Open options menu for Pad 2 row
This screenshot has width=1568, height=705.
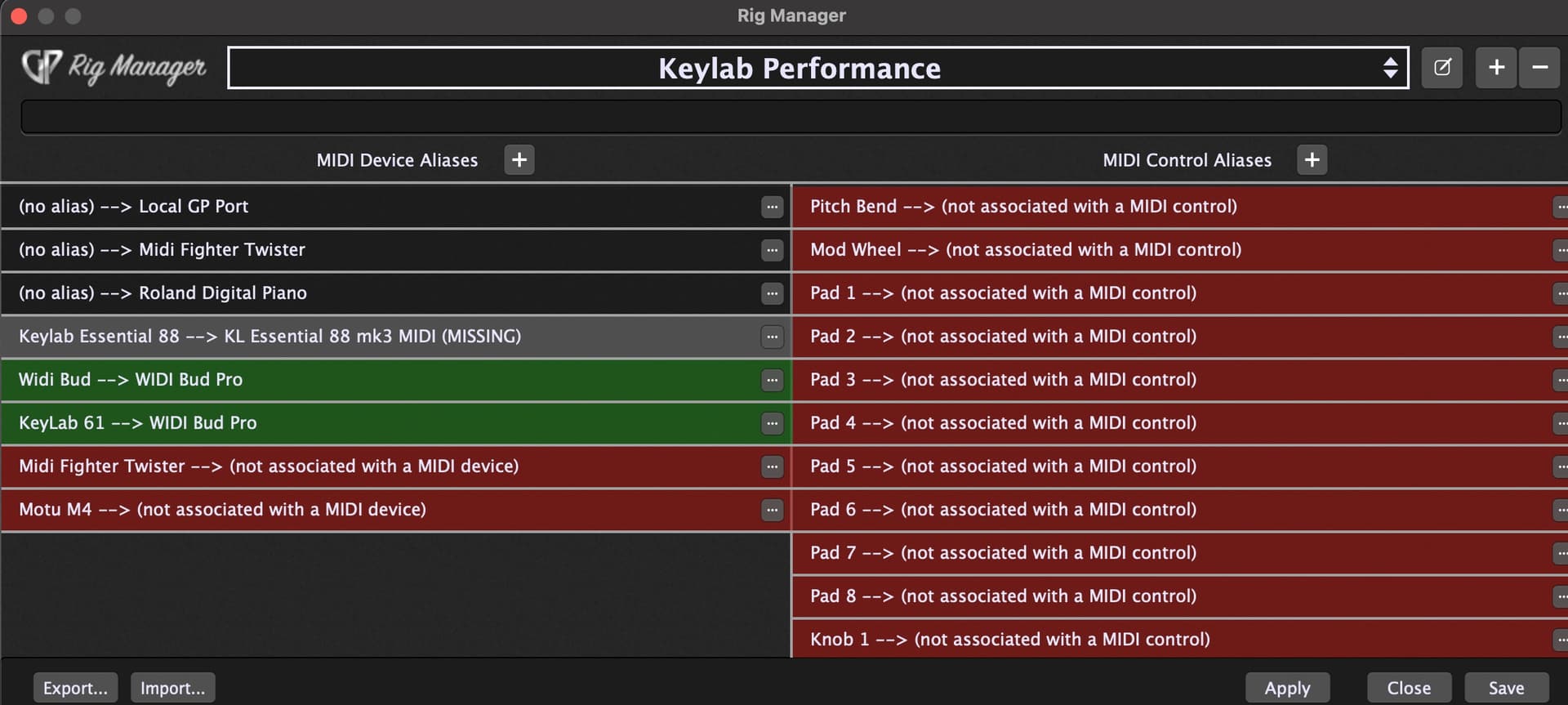click(x=1561, y=337)
